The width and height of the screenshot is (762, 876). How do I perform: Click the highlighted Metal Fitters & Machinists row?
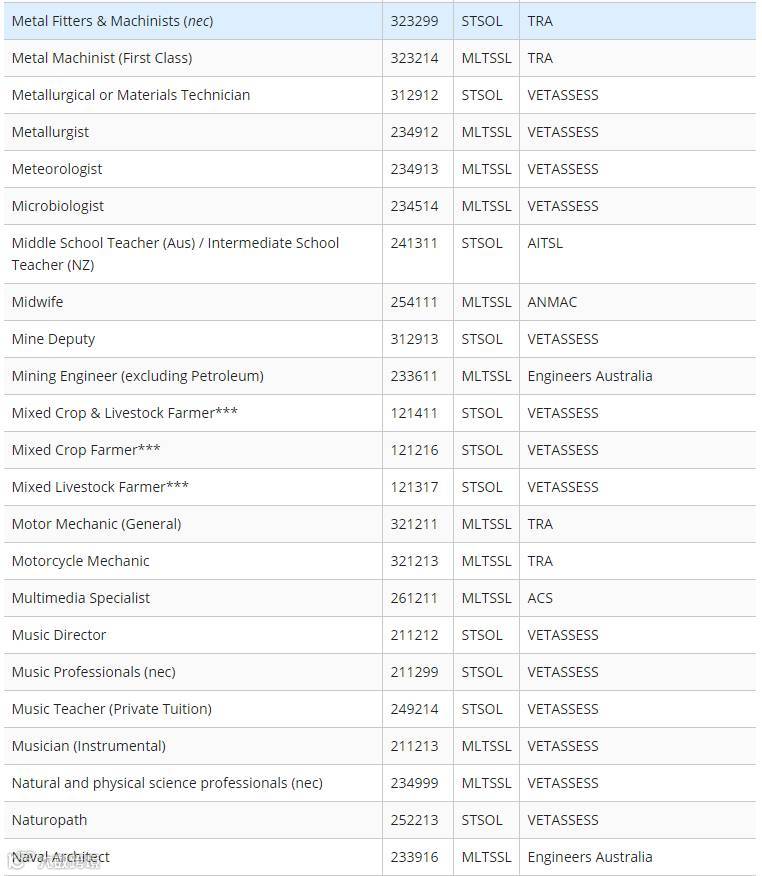point(112,21)
